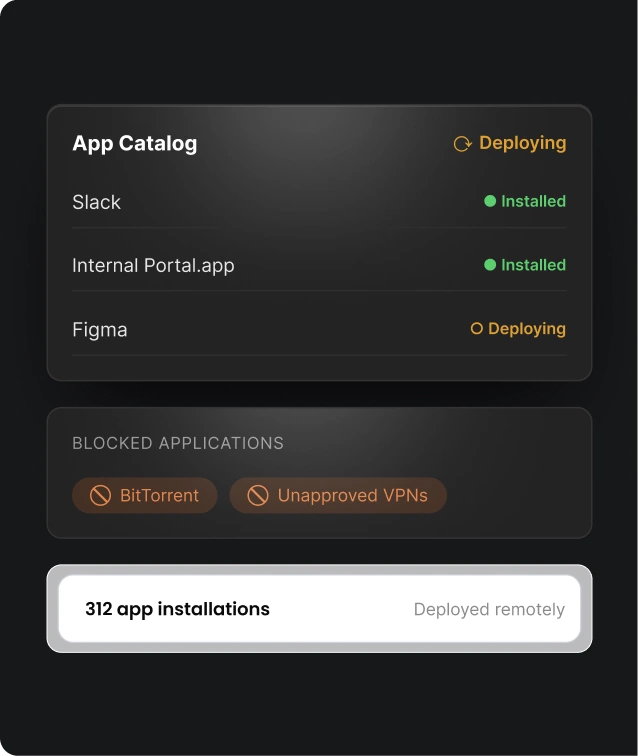Click Internal Portal.app green status dot
This screenshot has height=756, width=638.
(490, 265)
